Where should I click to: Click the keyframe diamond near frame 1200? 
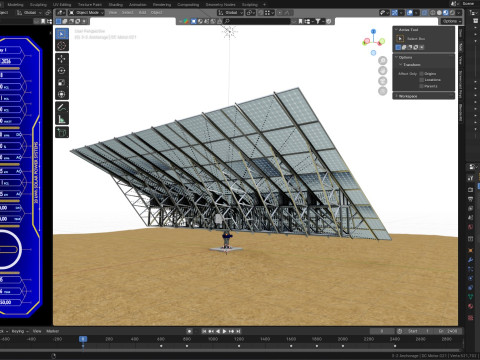[x=239, y=346]
